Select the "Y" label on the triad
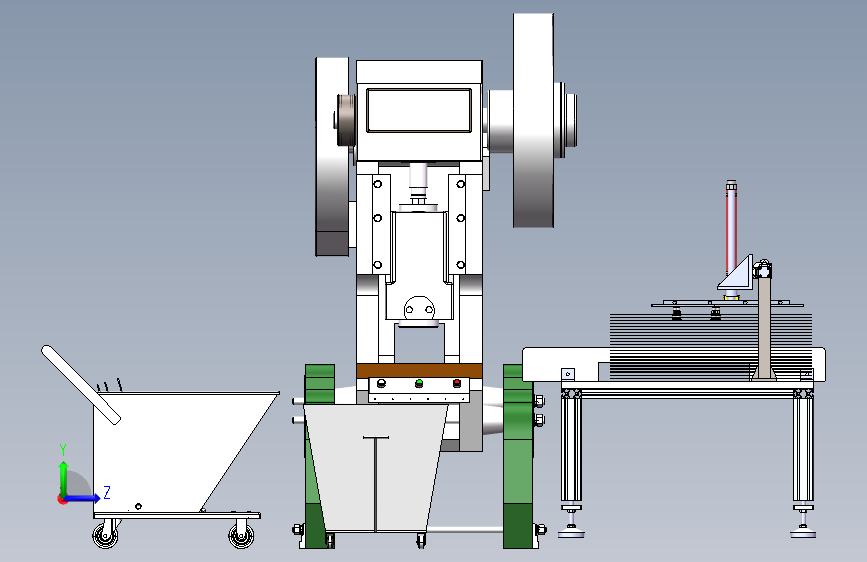The height and width of the screenshot is (562, 867). coord(63,450)
